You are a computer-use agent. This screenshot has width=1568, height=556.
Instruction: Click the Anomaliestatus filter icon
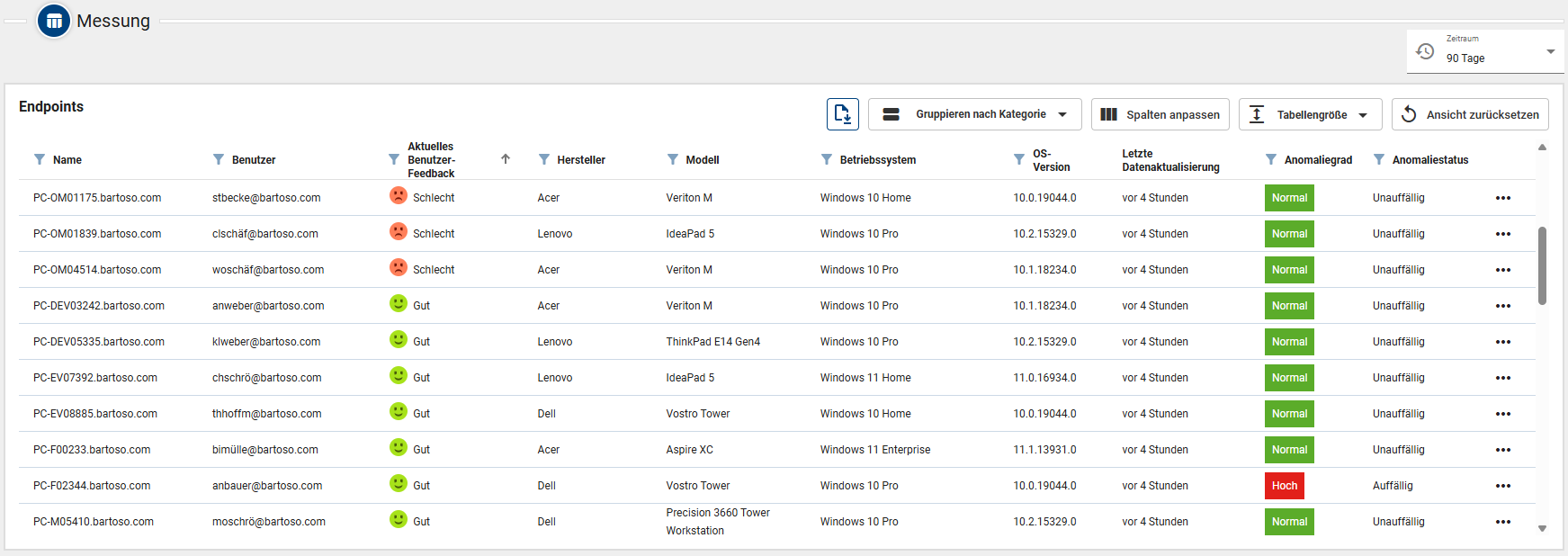point(1379,159)
